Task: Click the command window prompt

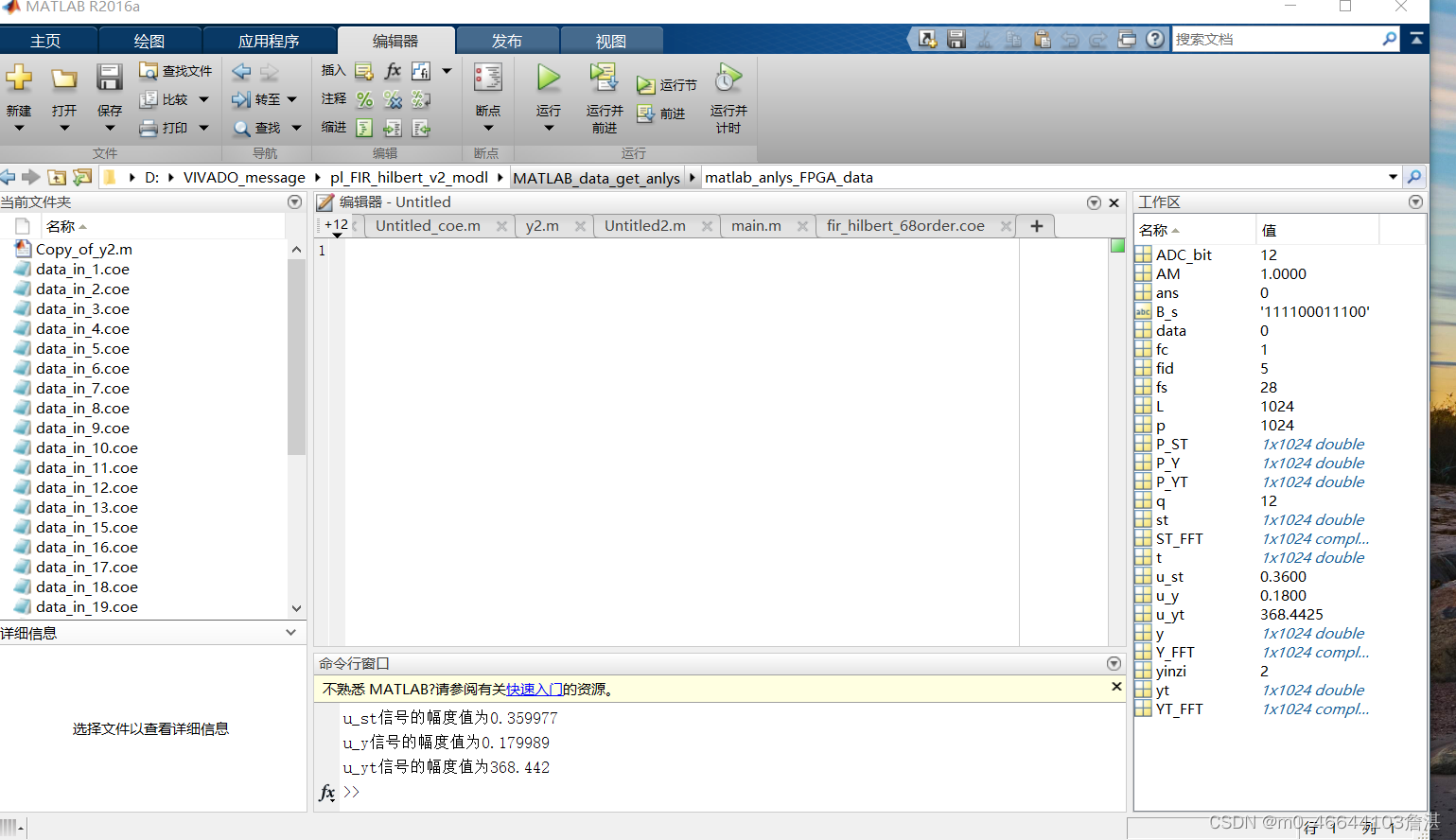Action: point(351,792)
